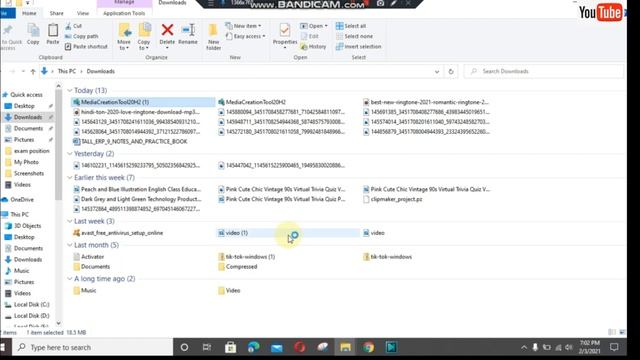Open the Move to dropdown
This screenshot has width=640, height=360.
tap(124, 37)
